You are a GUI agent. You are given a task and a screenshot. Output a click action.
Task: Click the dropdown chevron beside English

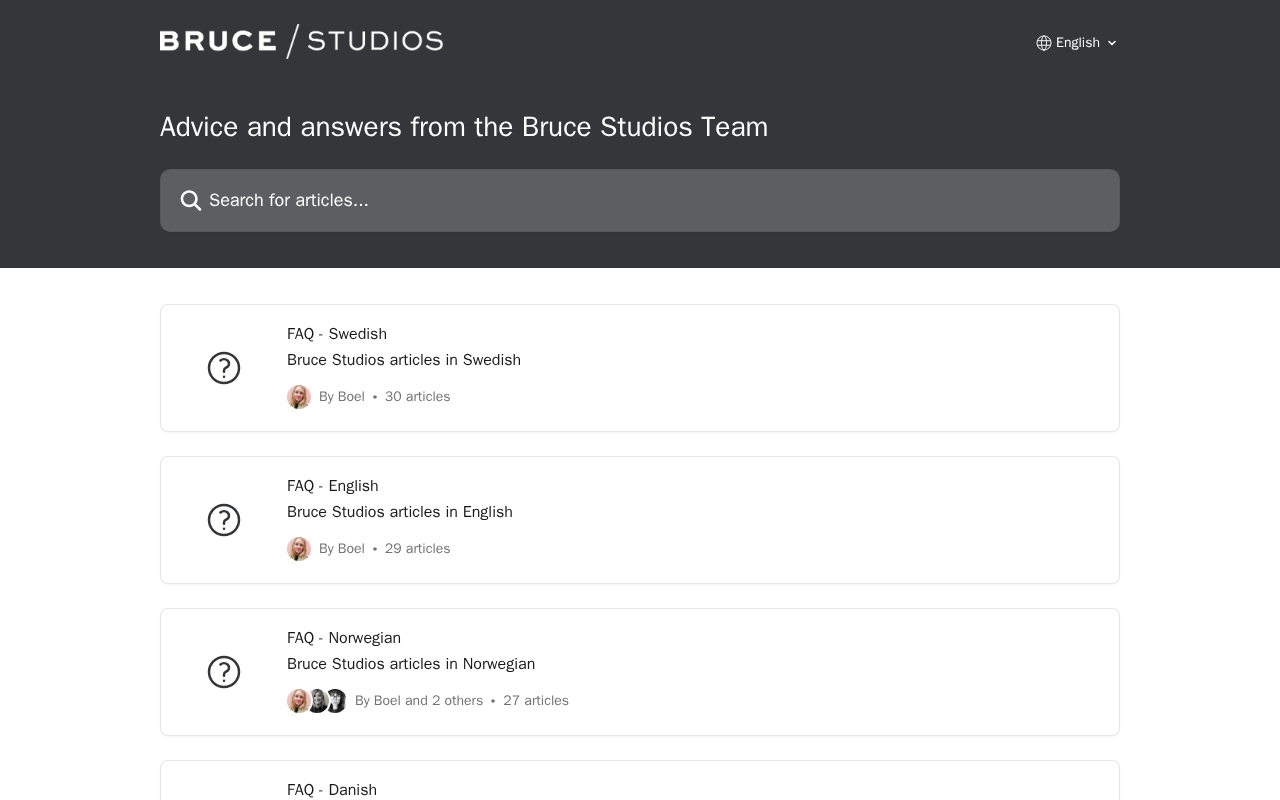(1112, 43)
